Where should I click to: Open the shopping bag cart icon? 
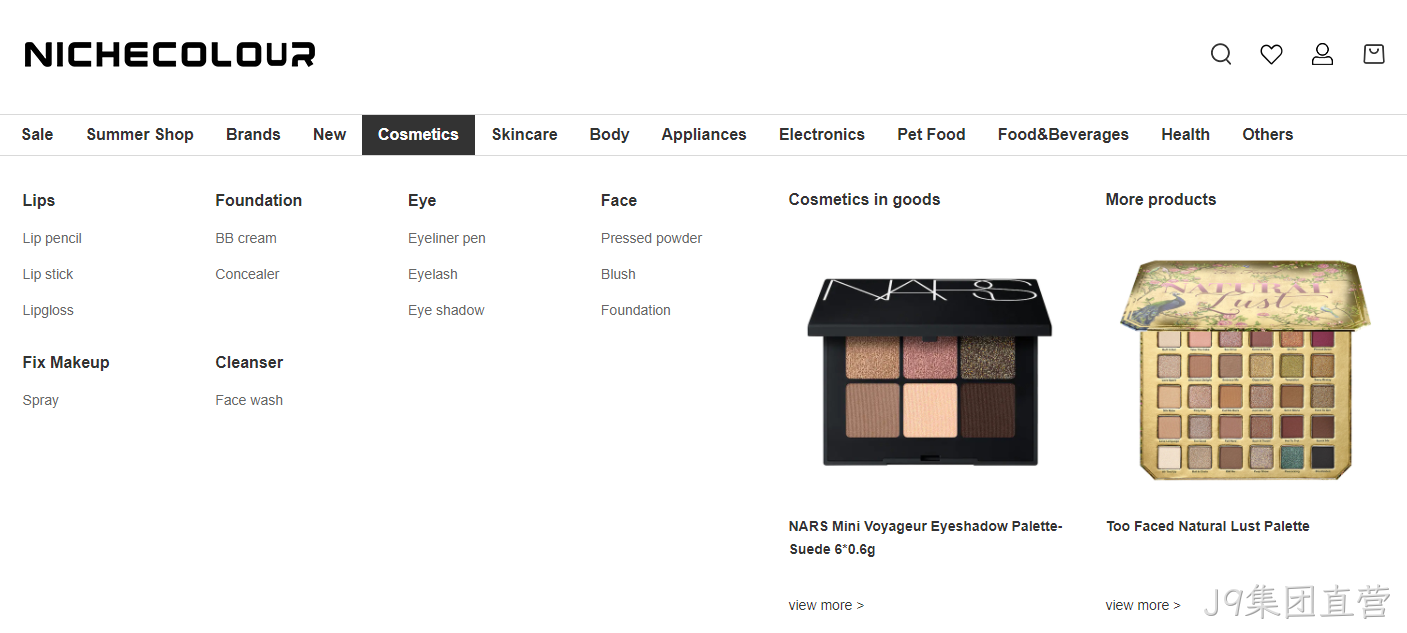click(1374, 54)
